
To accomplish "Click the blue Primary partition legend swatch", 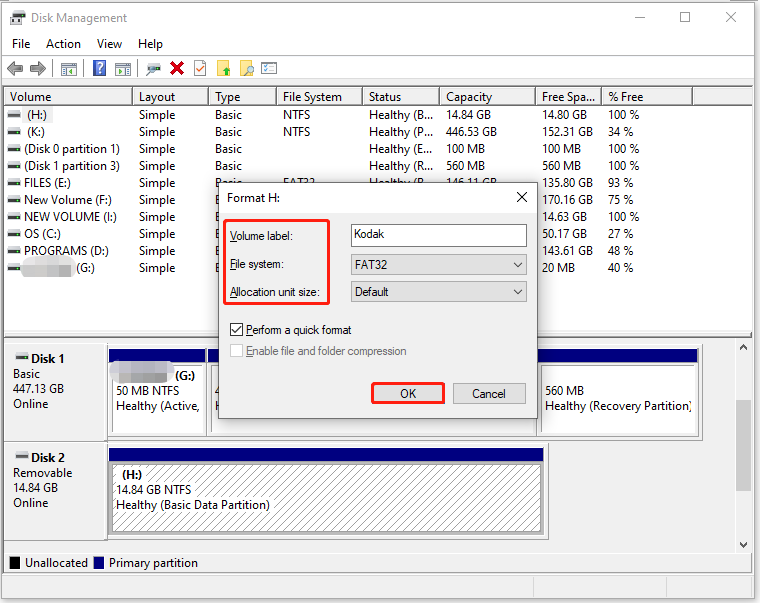I will pos(99,562).
